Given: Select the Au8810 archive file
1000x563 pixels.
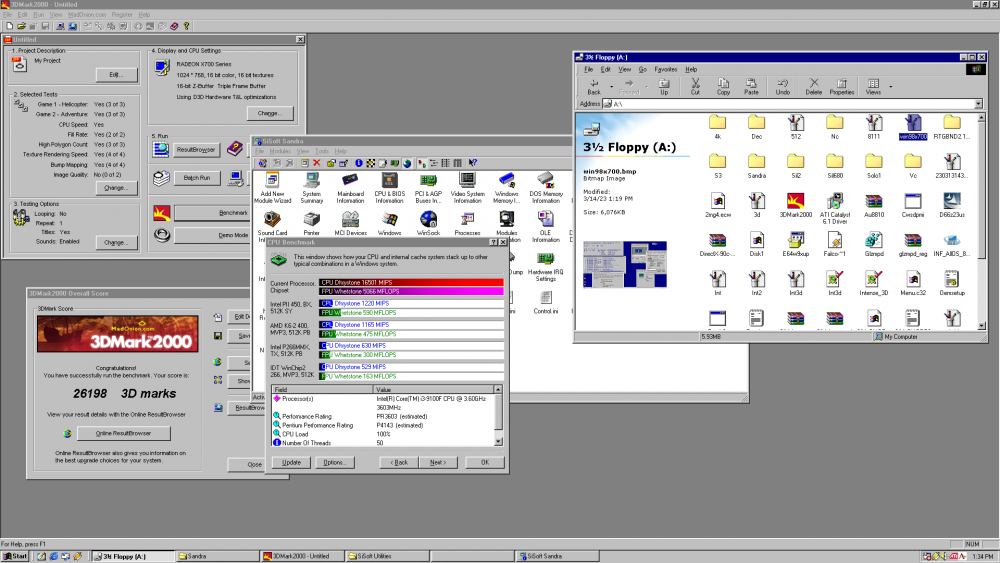Looking at the screenshot, I should [x=874, y=206].
